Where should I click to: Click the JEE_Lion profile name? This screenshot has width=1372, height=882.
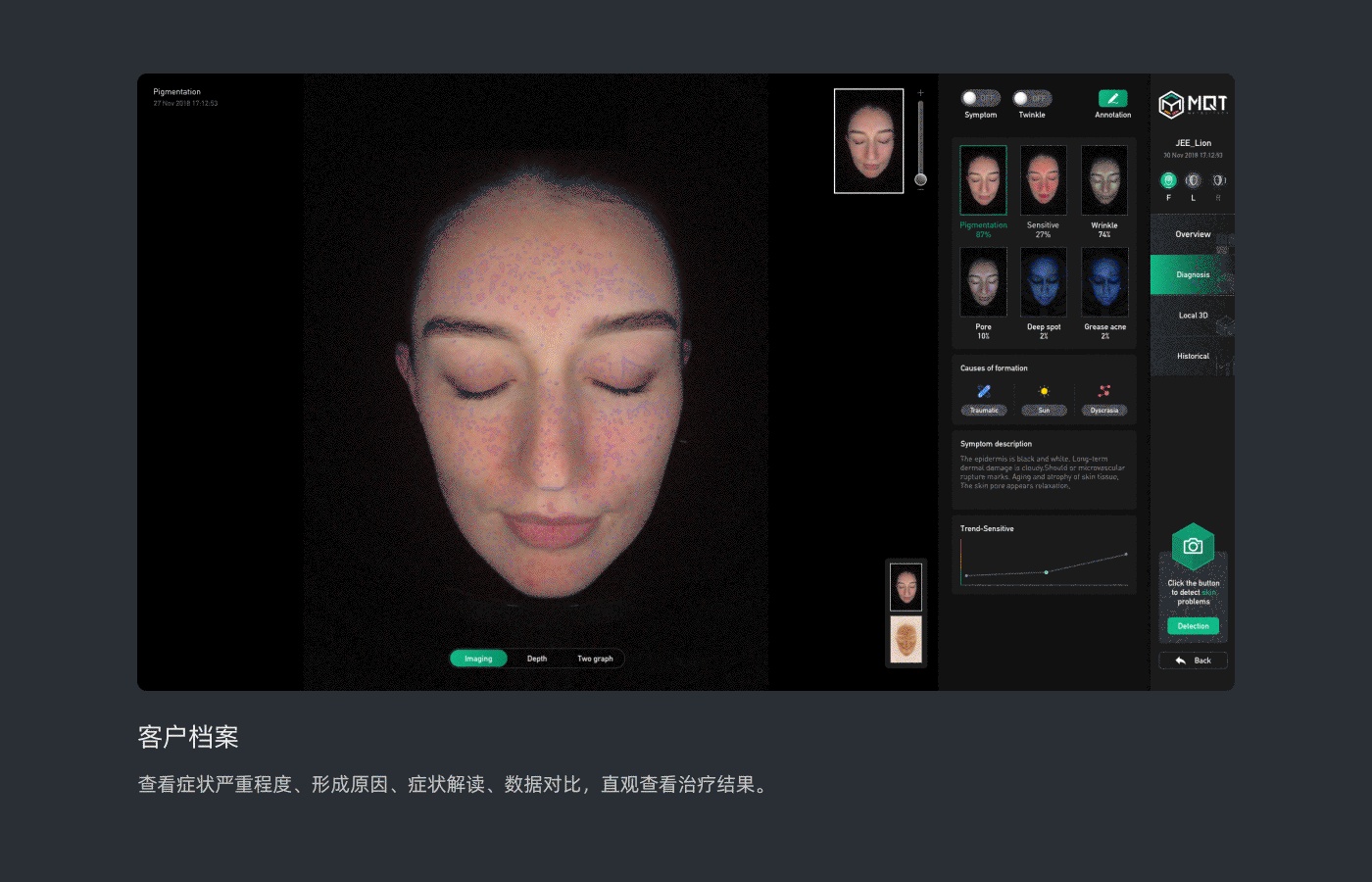tap(1193, 143)
